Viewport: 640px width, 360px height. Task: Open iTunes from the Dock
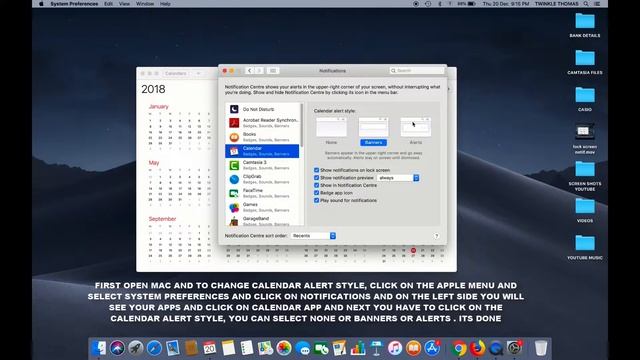395,348
